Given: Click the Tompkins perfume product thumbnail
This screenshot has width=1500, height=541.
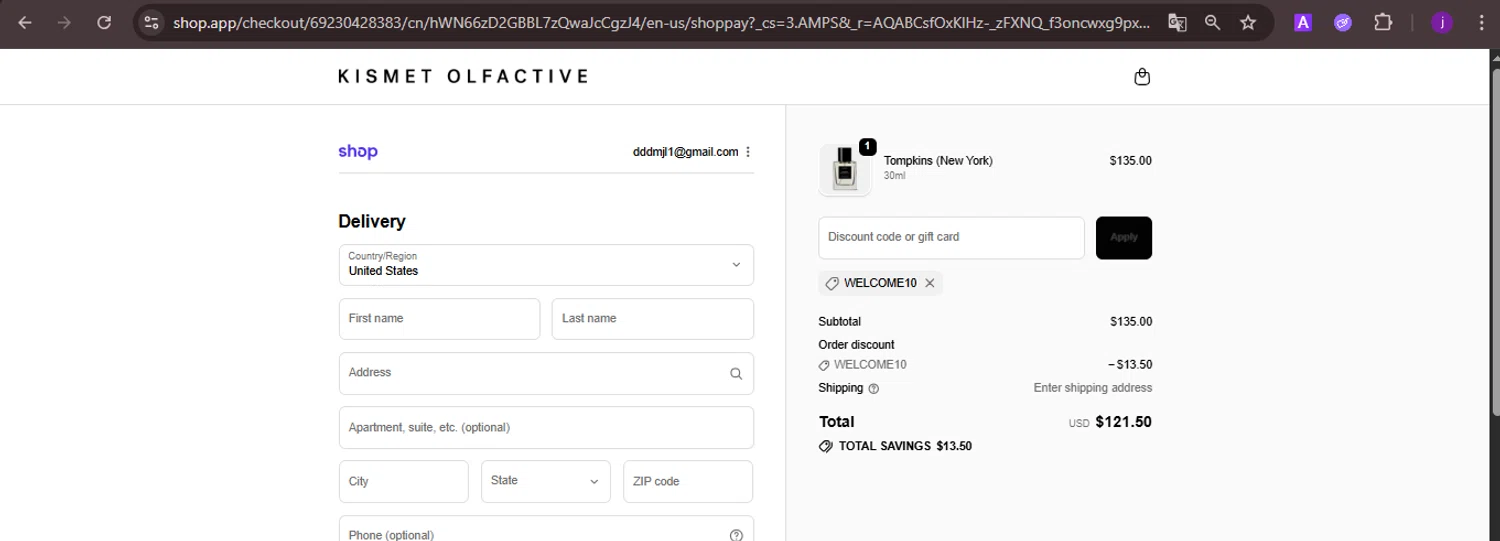Looking at the screenshot, I should point(845,170).
